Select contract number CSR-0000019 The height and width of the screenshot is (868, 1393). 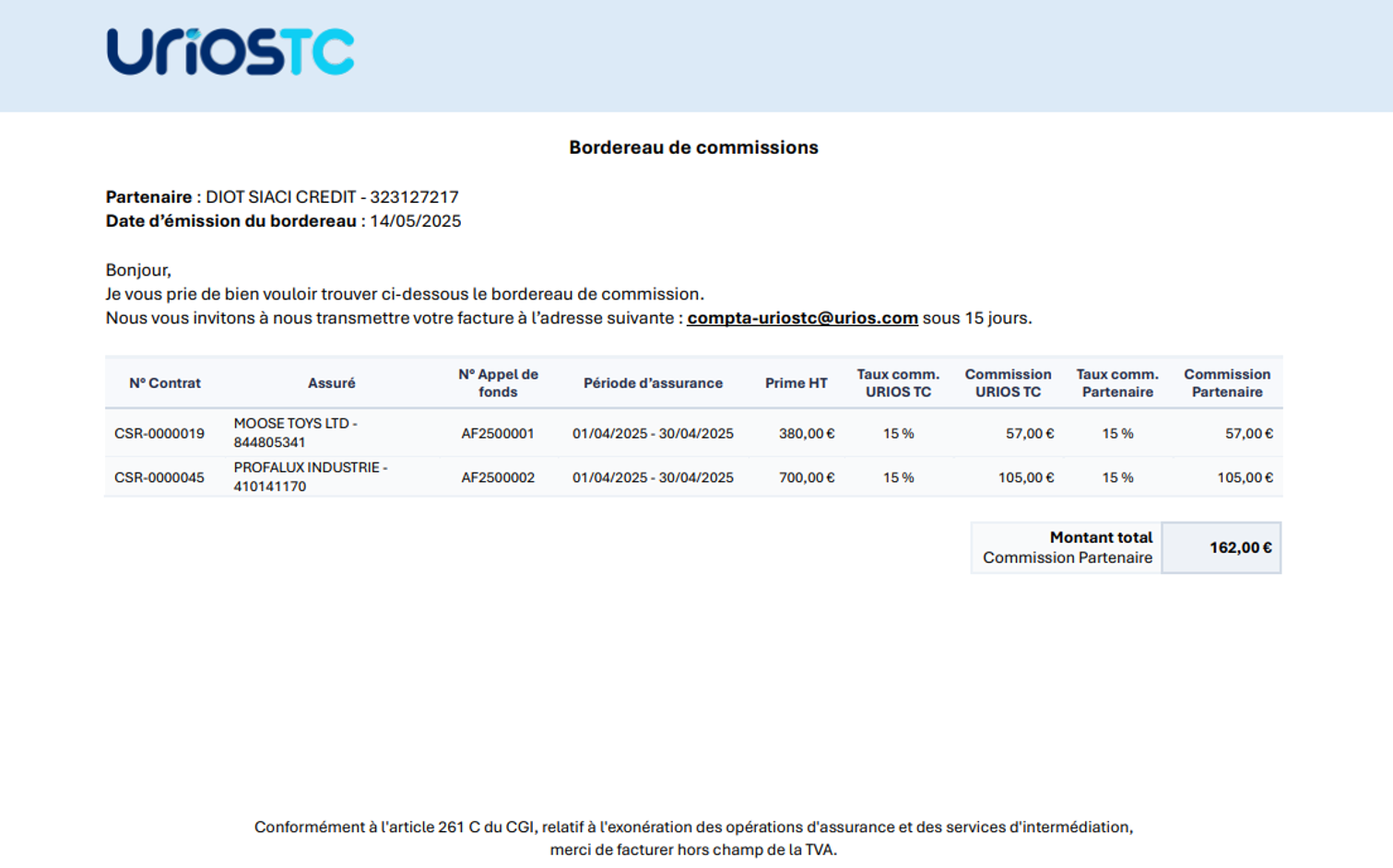159,433
